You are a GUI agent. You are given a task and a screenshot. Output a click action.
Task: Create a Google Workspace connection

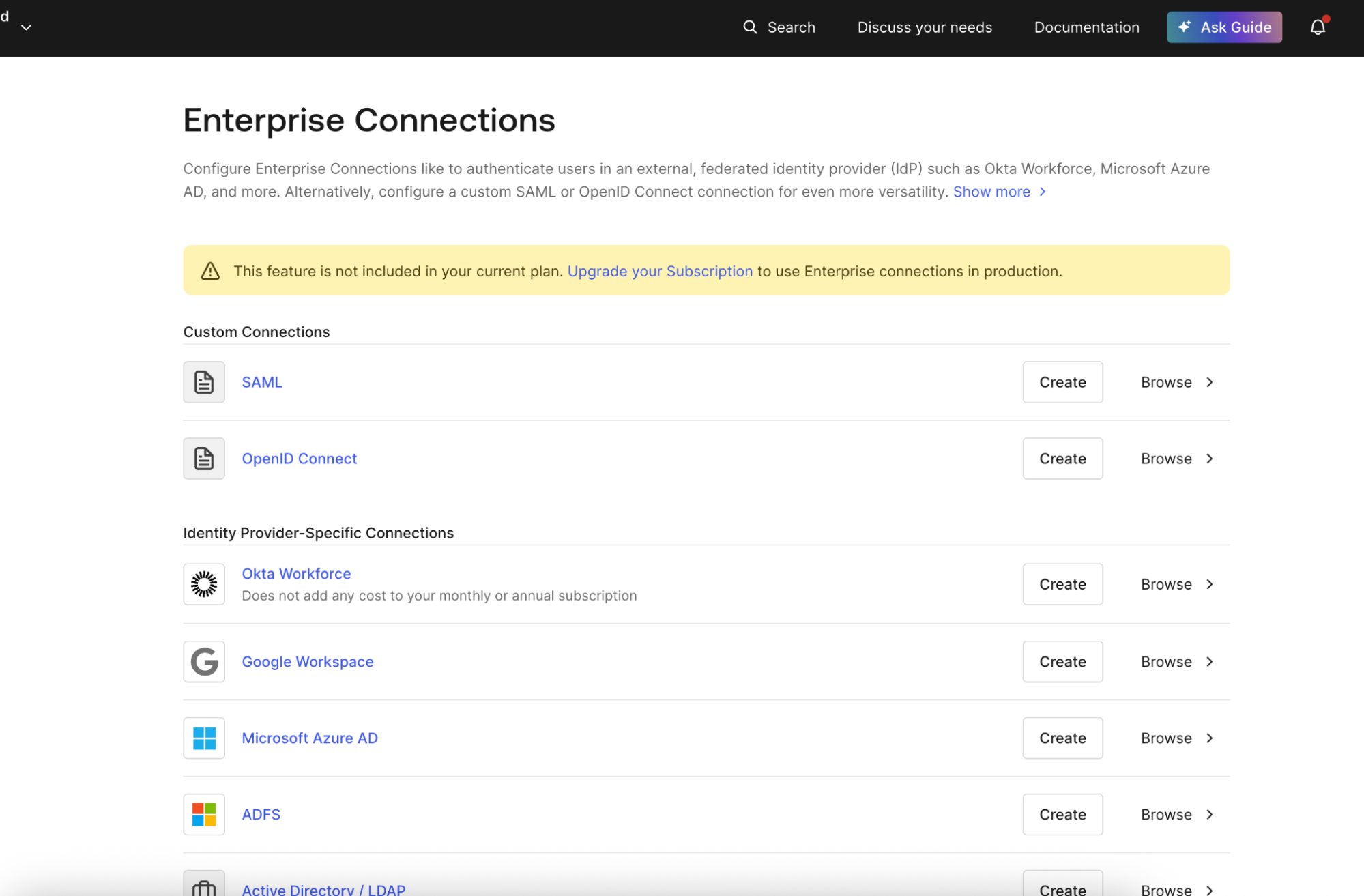pyautogui.click(x=1062, y=661)
